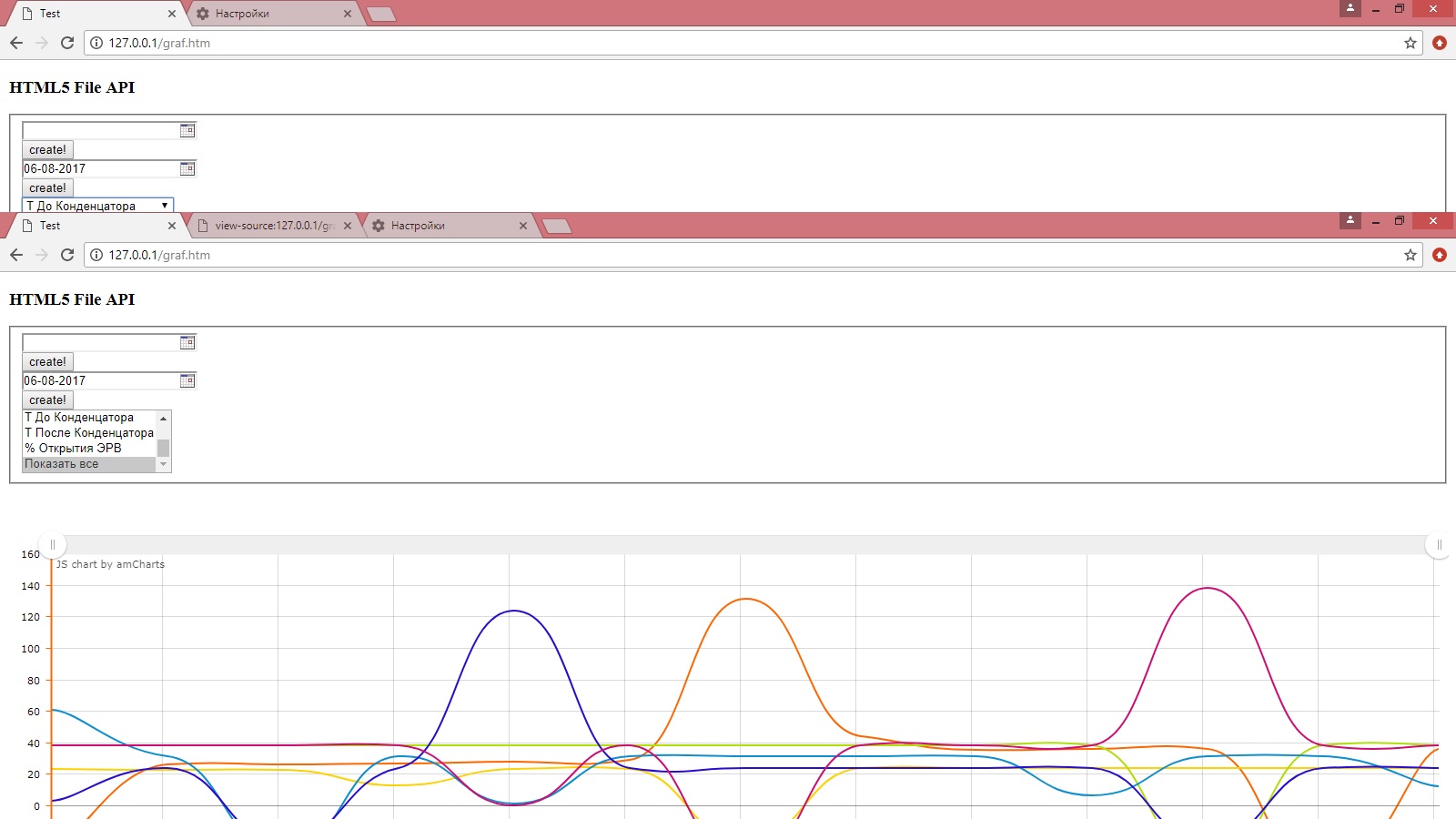The width and height of the screenshot is (1456, 819).
Task: Click the Back arrow in the upper browser window
Action: point(16,43)
